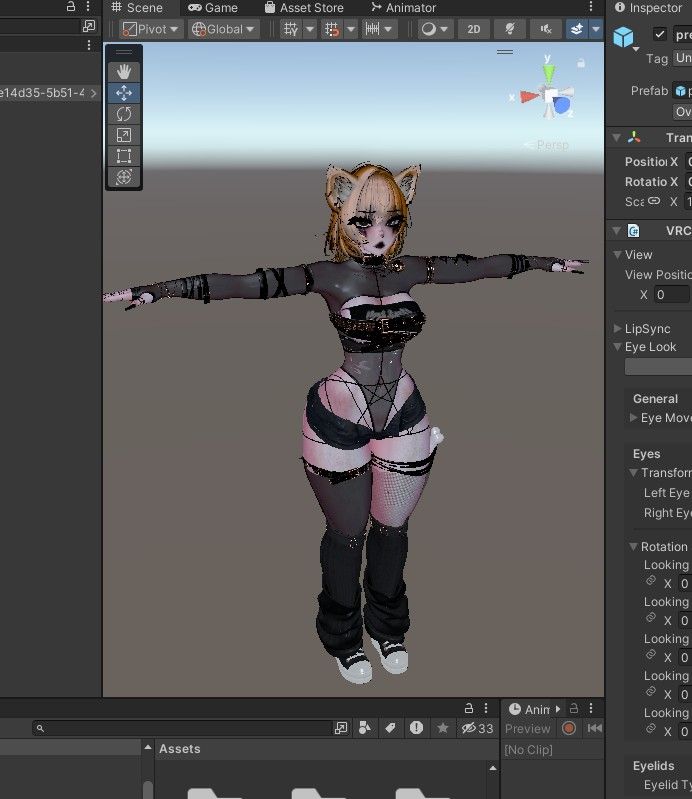Screen dimensions: 692x799
Task: Click the increment snapping ruler icon
Action: click(x=373, y=29)
